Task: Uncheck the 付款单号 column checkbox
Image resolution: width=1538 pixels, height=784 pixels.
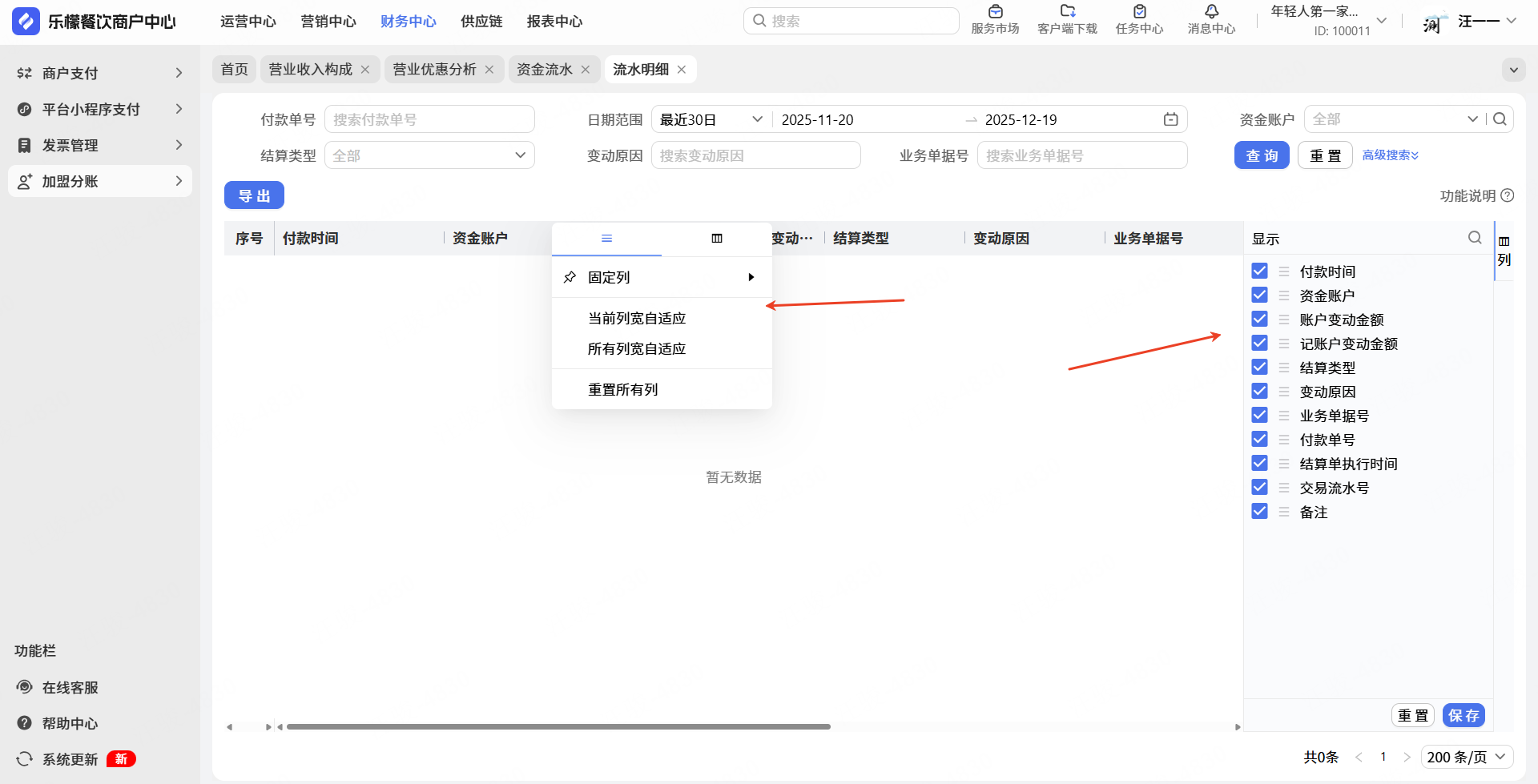Action: [1260, 439]
